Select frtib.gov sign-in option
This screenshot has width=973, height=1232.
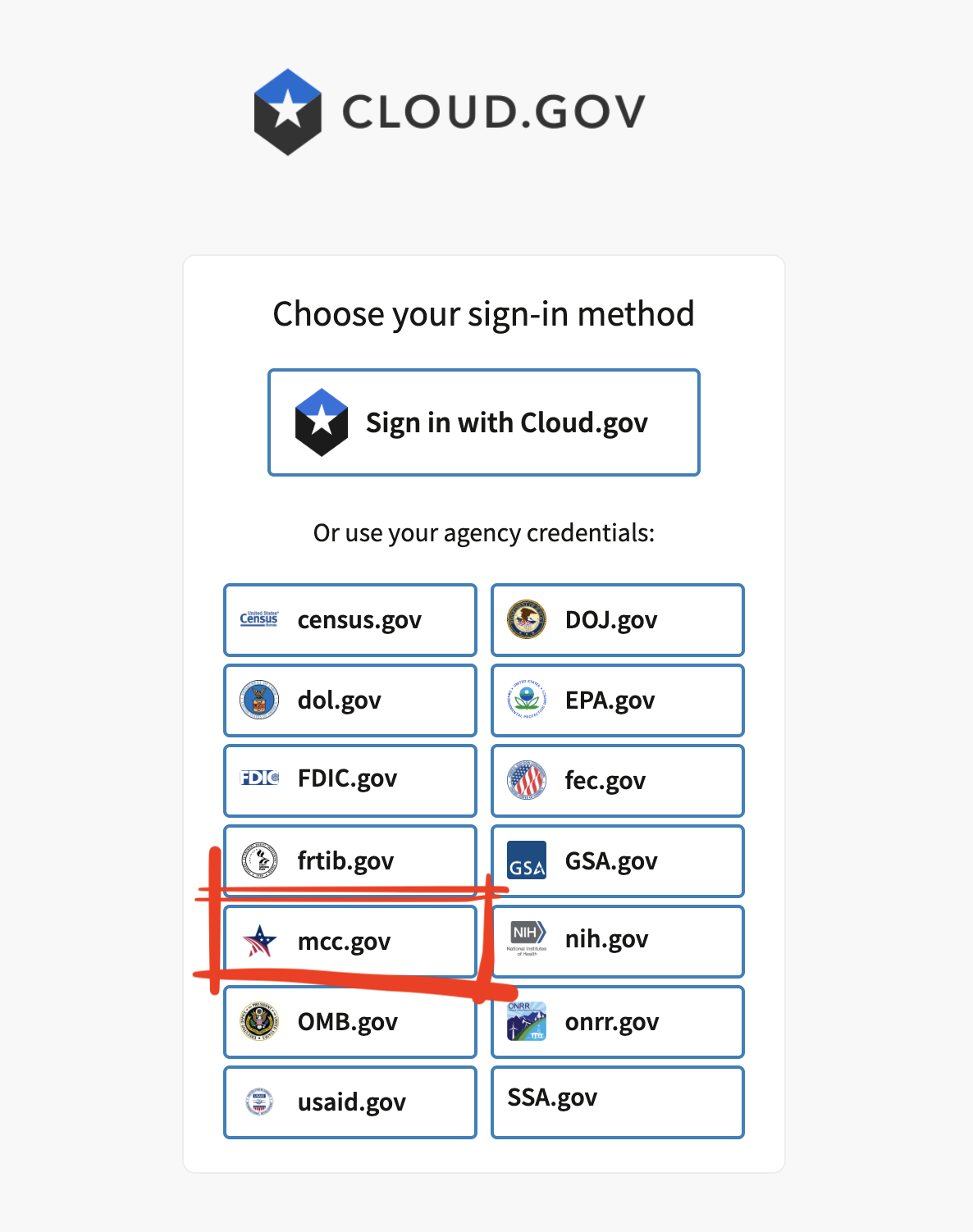(x=350, y=860)
